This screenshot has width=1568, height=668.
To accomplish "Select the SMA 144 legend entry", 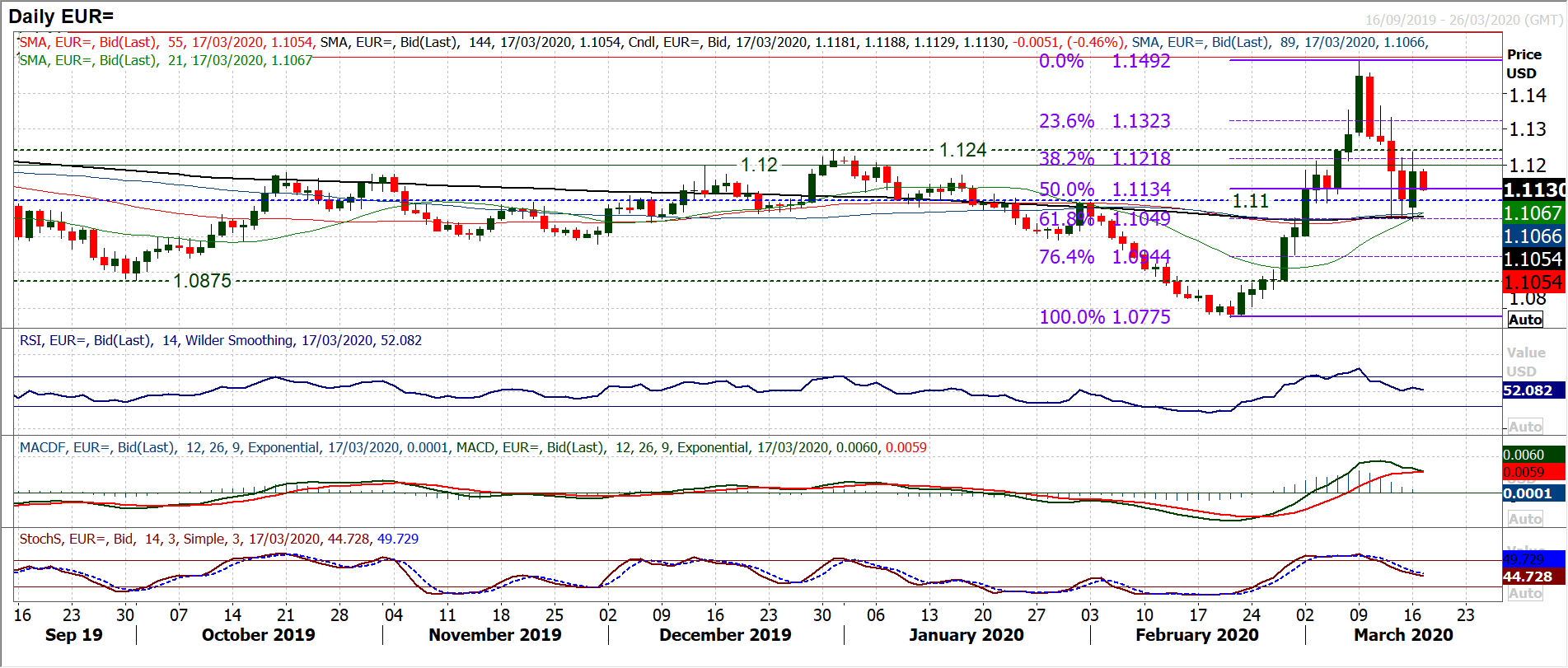I will (470, 42).
